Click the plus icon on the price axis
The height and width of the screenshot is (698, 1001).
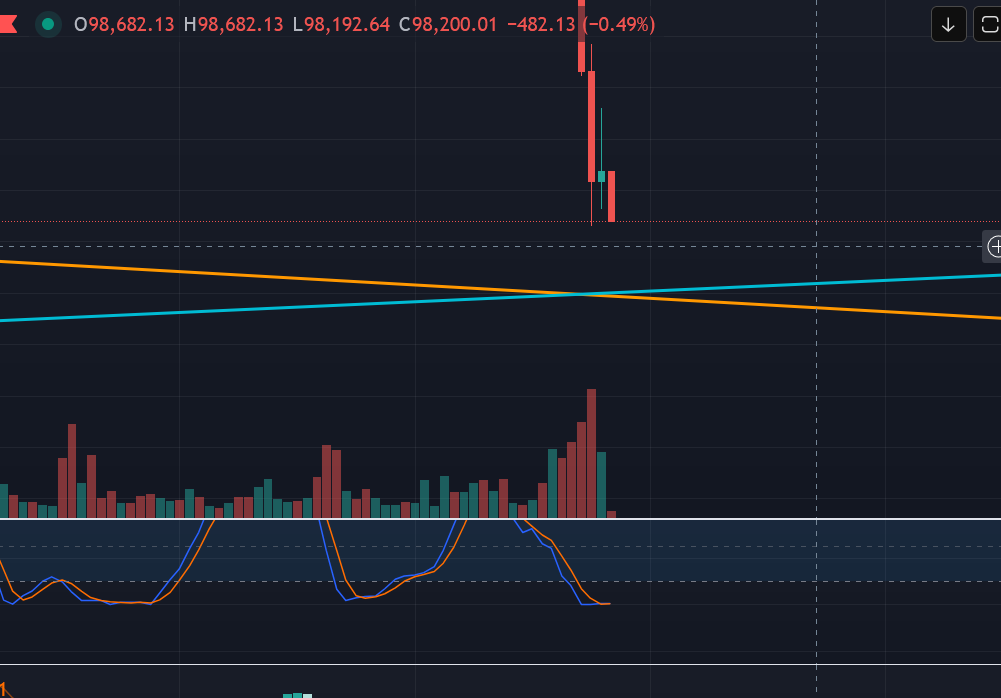click(994, 246)
